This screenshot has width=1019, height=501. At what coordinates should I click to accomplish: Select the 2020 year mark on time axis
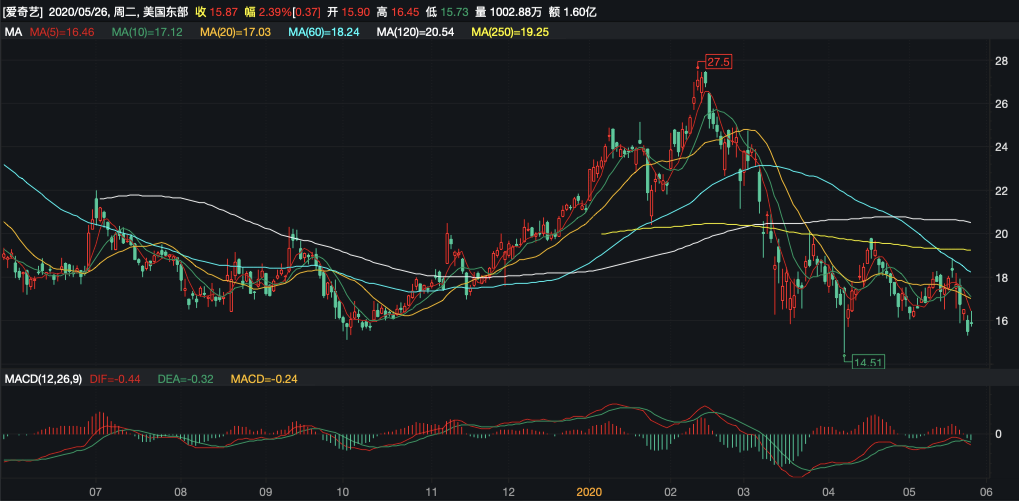click(x=589, y=492)
